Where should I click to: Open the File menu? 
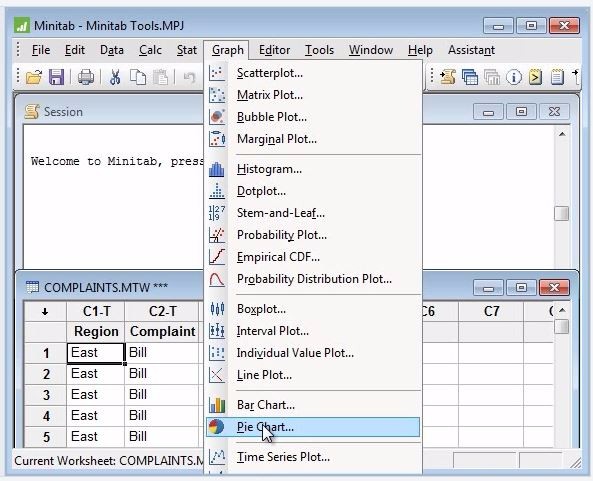[41, 50]
